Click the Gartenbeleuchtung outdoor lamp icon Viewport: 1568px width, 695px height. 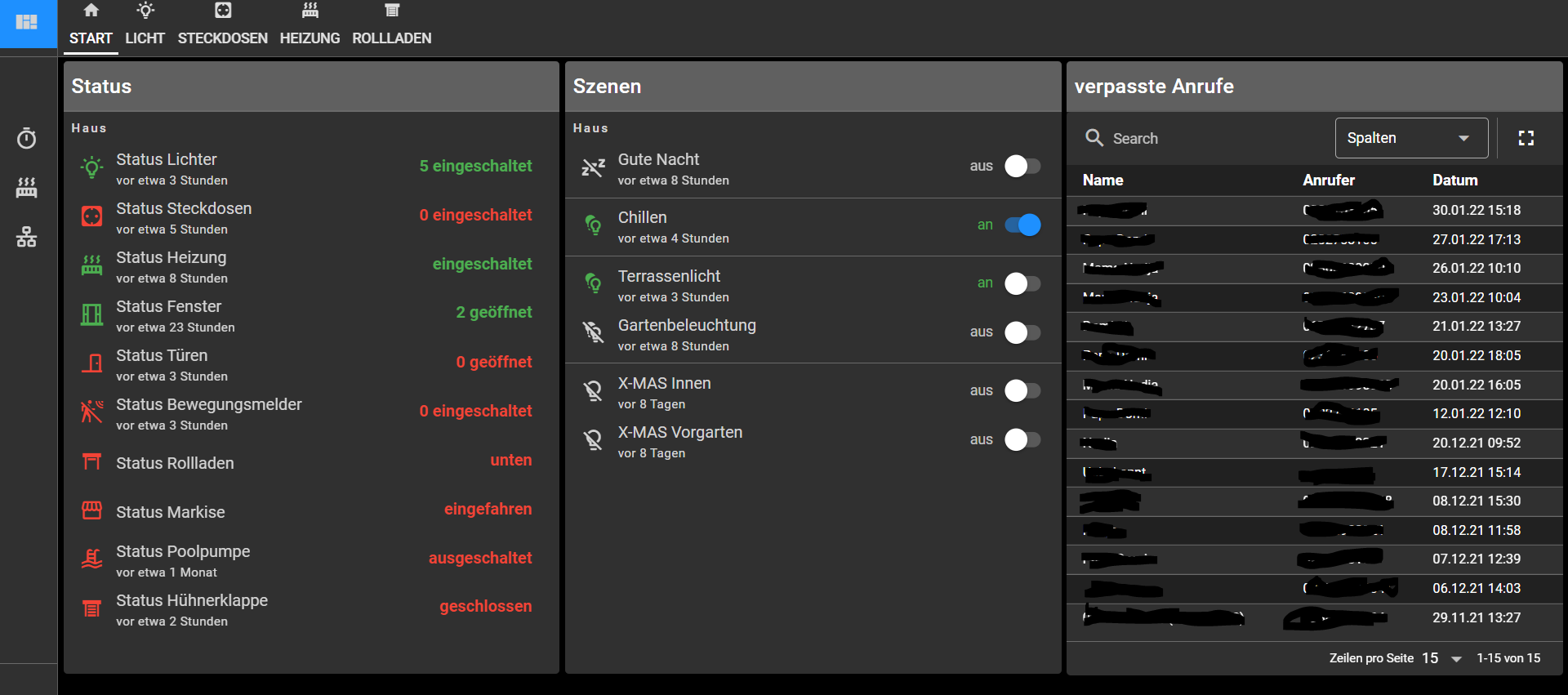(x=593, y=332)
